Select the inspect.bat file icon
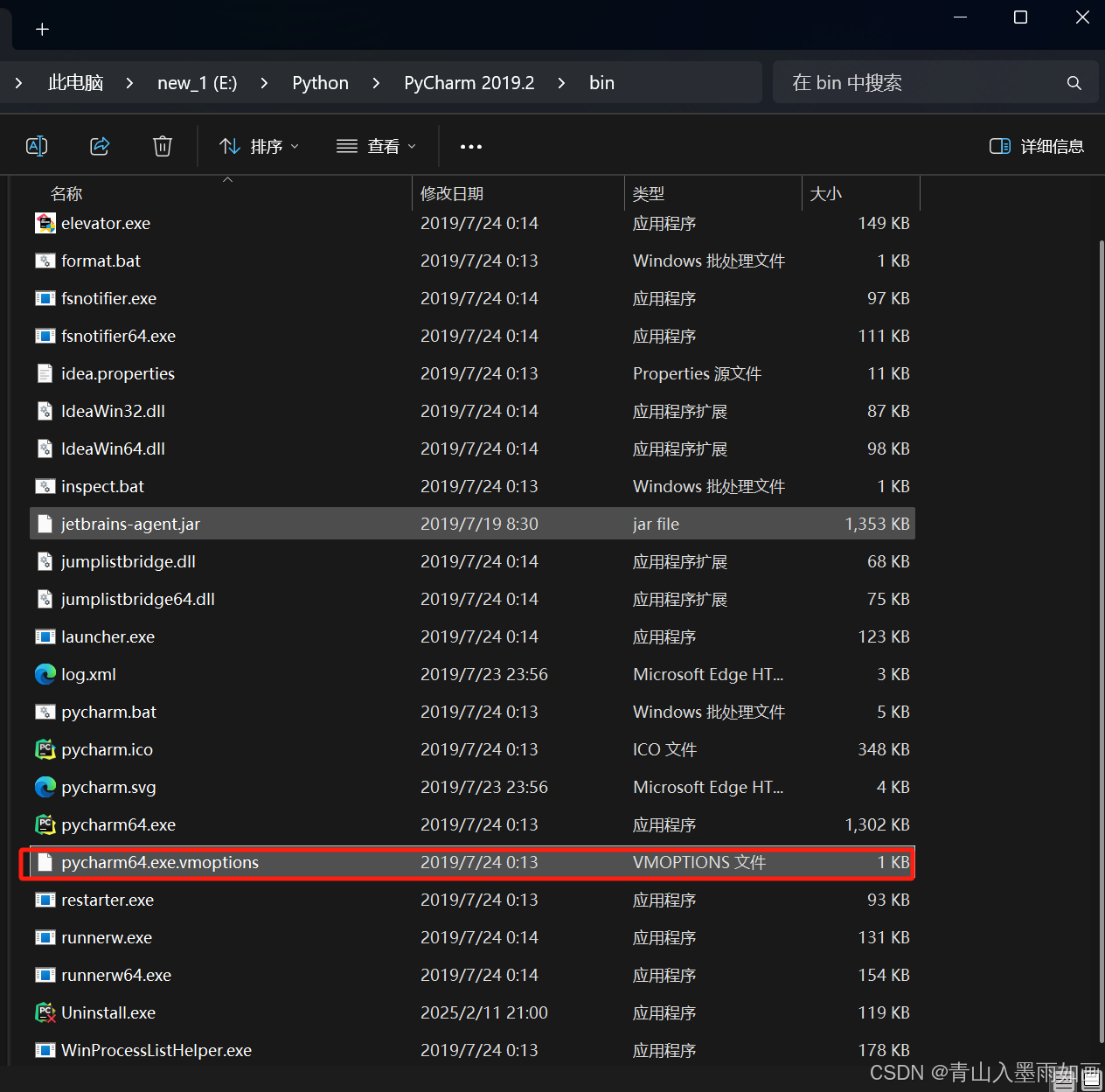The image size is (1105, 1092). pyautogui.click(x=45, y=486)
